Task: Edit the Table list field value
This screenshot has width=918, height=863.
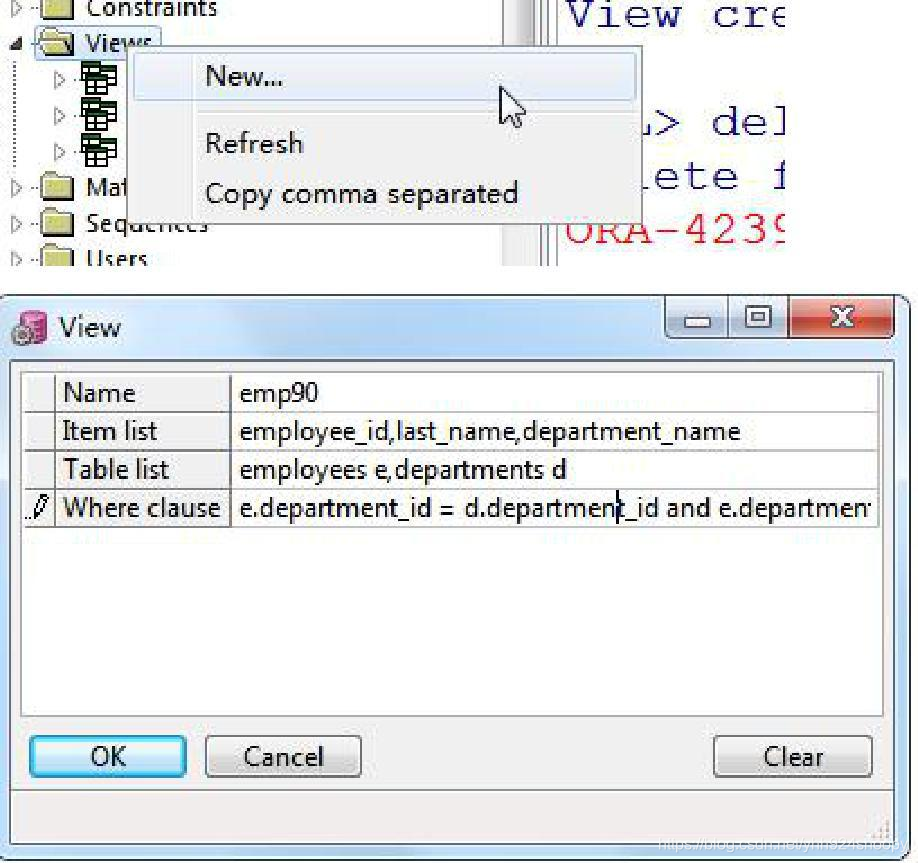Action: [555, 470]
